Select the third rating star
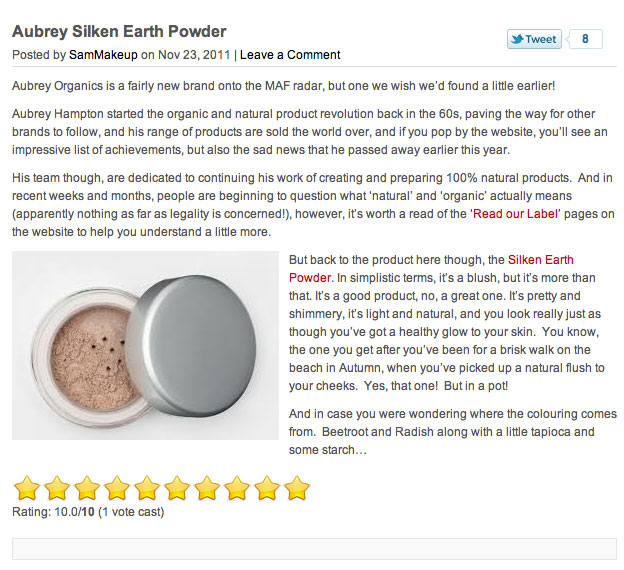The width and height of the screenshot is (624, 570). pyautogui.click(x=87, y=488)
